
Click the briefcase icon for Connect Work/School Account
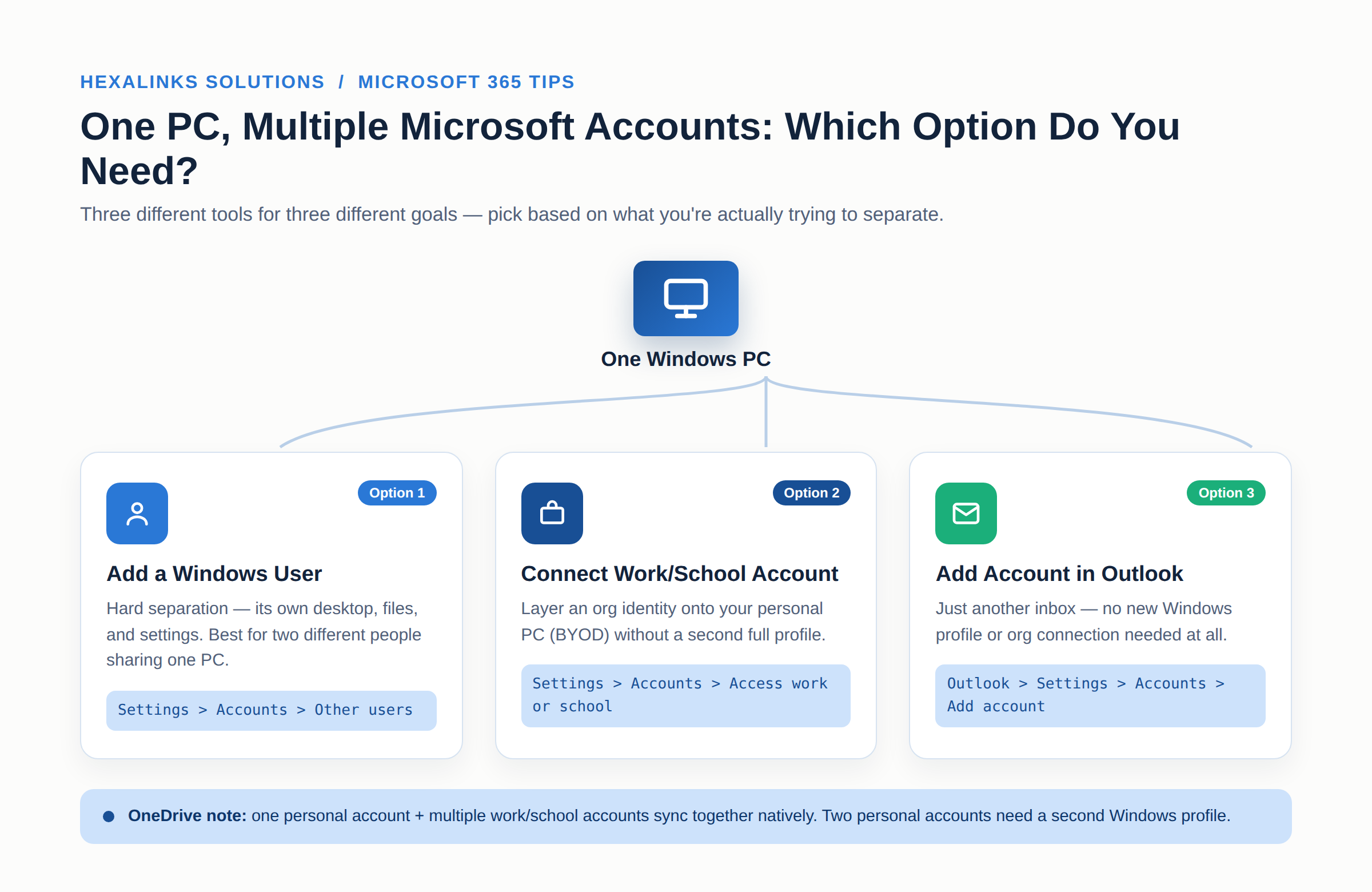(x=552, y=513)
